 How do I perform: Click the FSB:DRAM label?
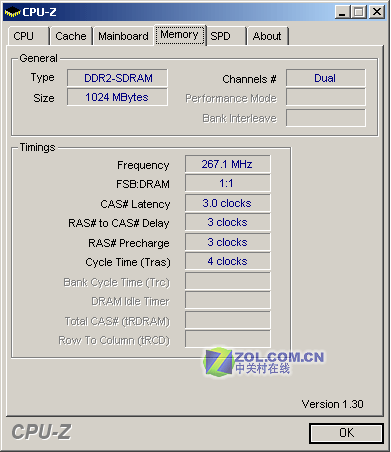[x=143, y=184]
